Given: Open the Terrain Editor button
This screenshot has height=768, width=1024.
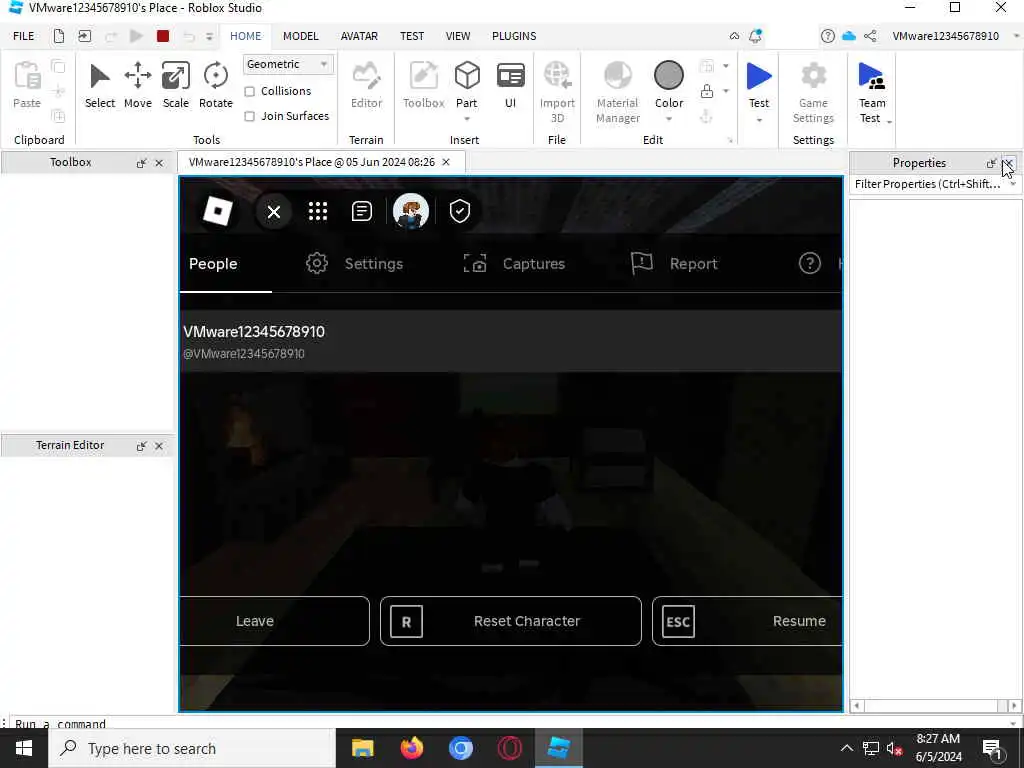Looking at the screenshot, I should pos(366,85).
